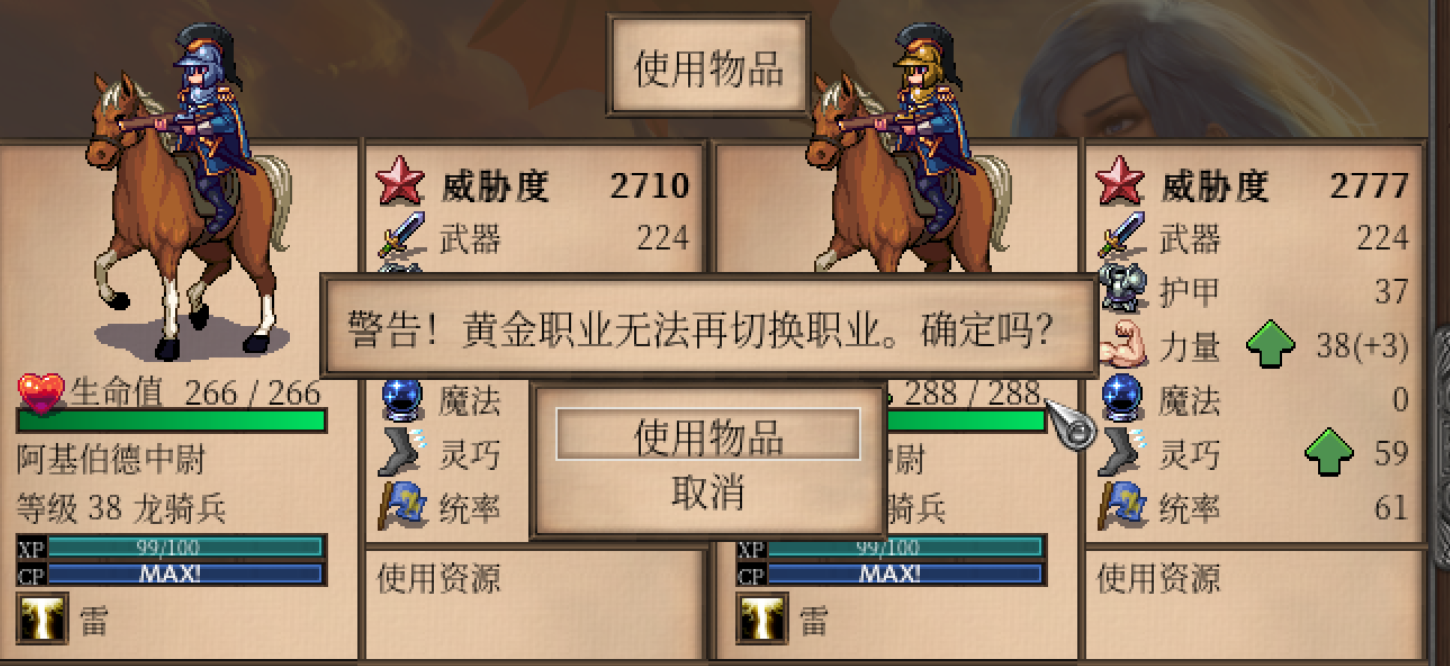Click the green up arrow beside 灵巧 59

coord(1329,453)
